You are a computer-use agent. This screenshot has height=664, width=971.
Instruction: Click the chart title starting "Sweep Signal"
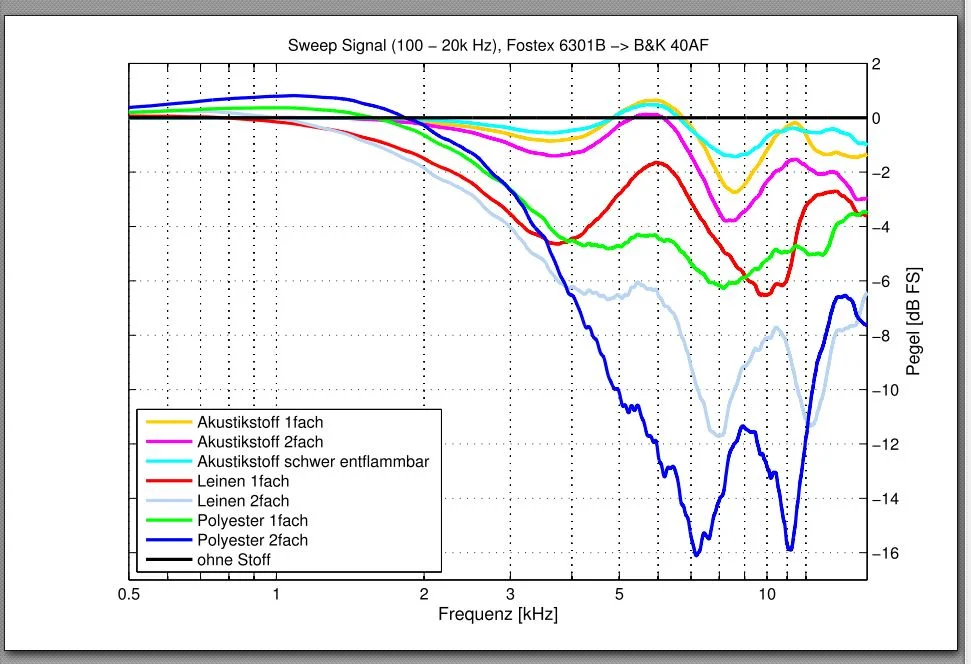click(498, 45)
